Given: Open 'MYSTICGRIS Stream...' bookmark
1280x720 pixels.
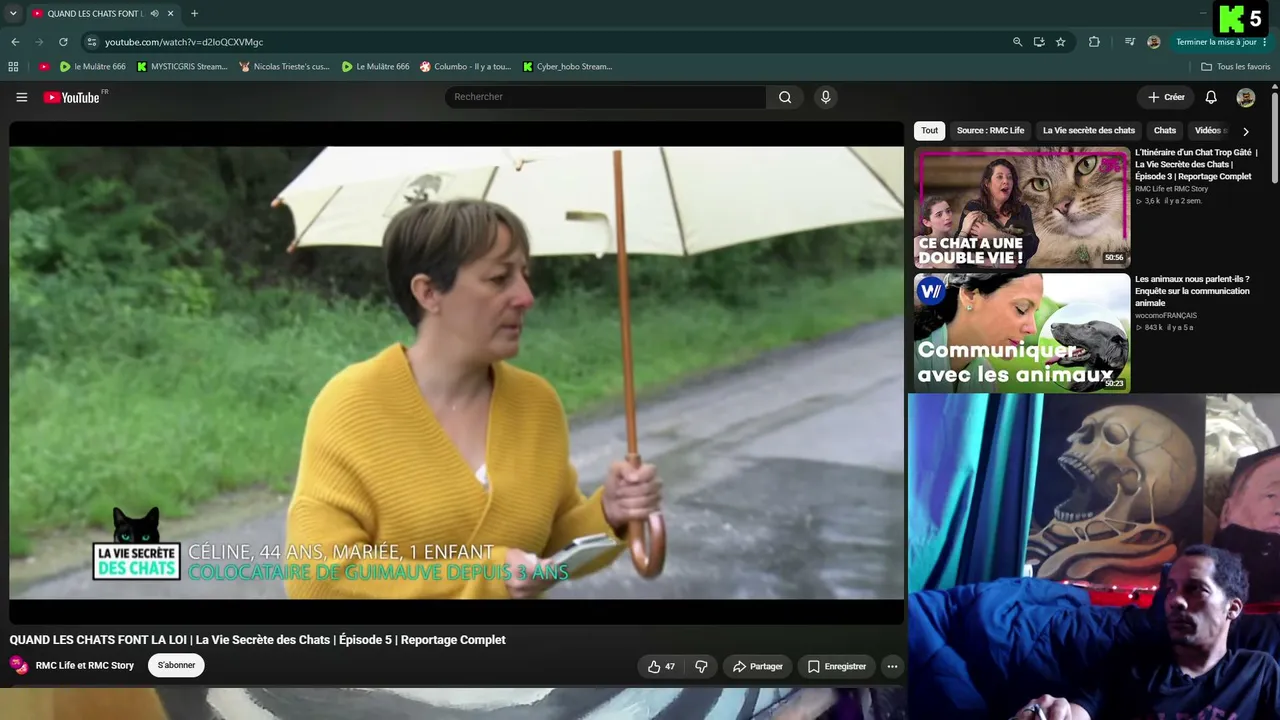Looking at the screenshot, I should [x=182, y=67].
